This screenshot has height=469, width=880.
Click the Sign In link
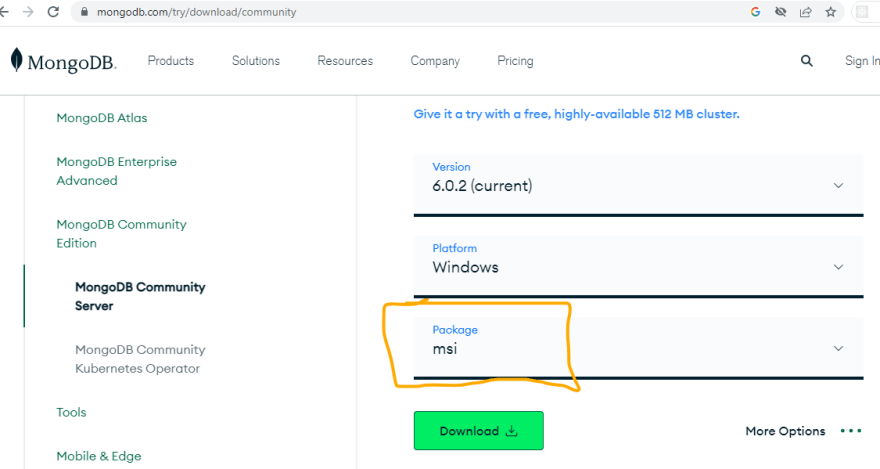pyautogui.click(x=862, y=61)
